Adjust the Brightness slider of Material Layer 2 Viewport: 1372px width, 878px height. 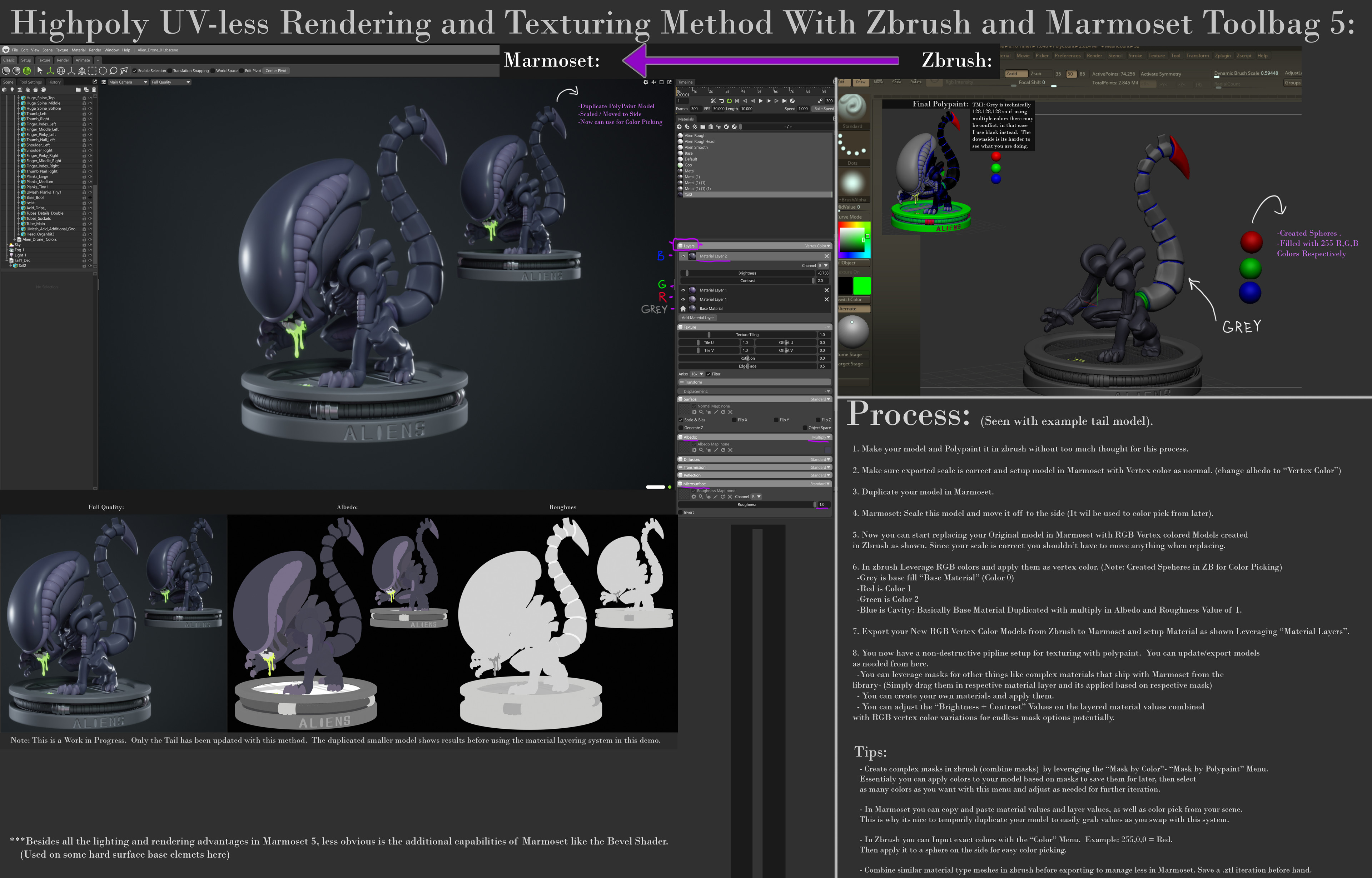click(747, 273)
